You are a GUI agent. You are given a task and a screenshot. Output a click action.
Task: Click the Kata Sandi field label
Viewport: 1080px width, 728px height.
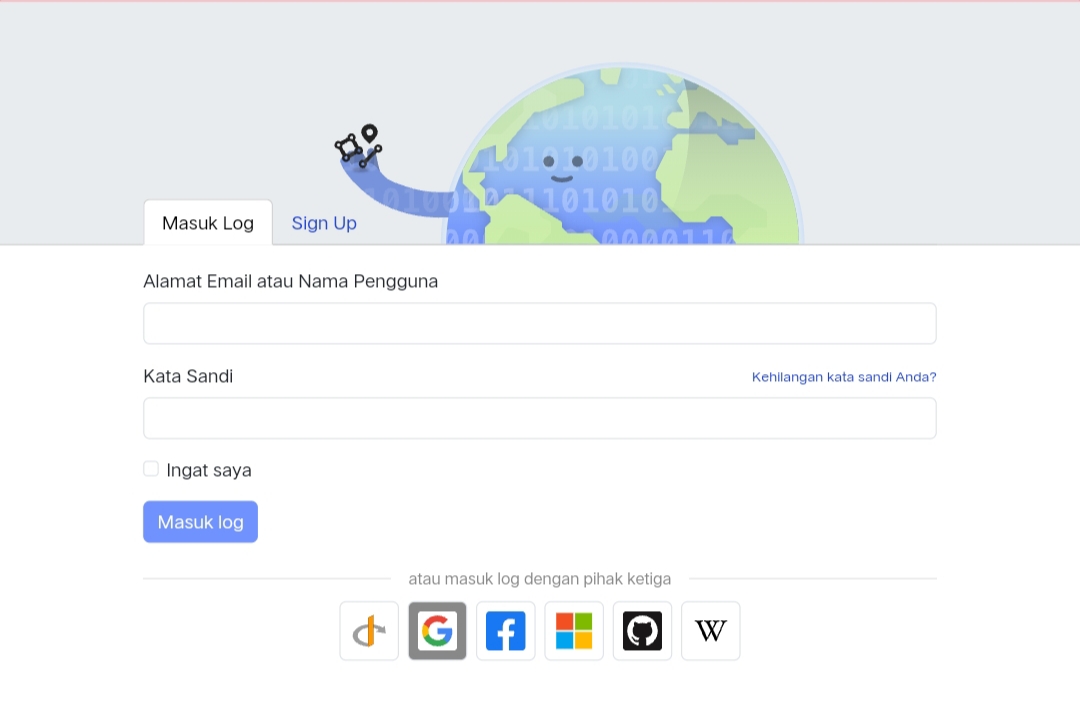(x=188, y=376)
